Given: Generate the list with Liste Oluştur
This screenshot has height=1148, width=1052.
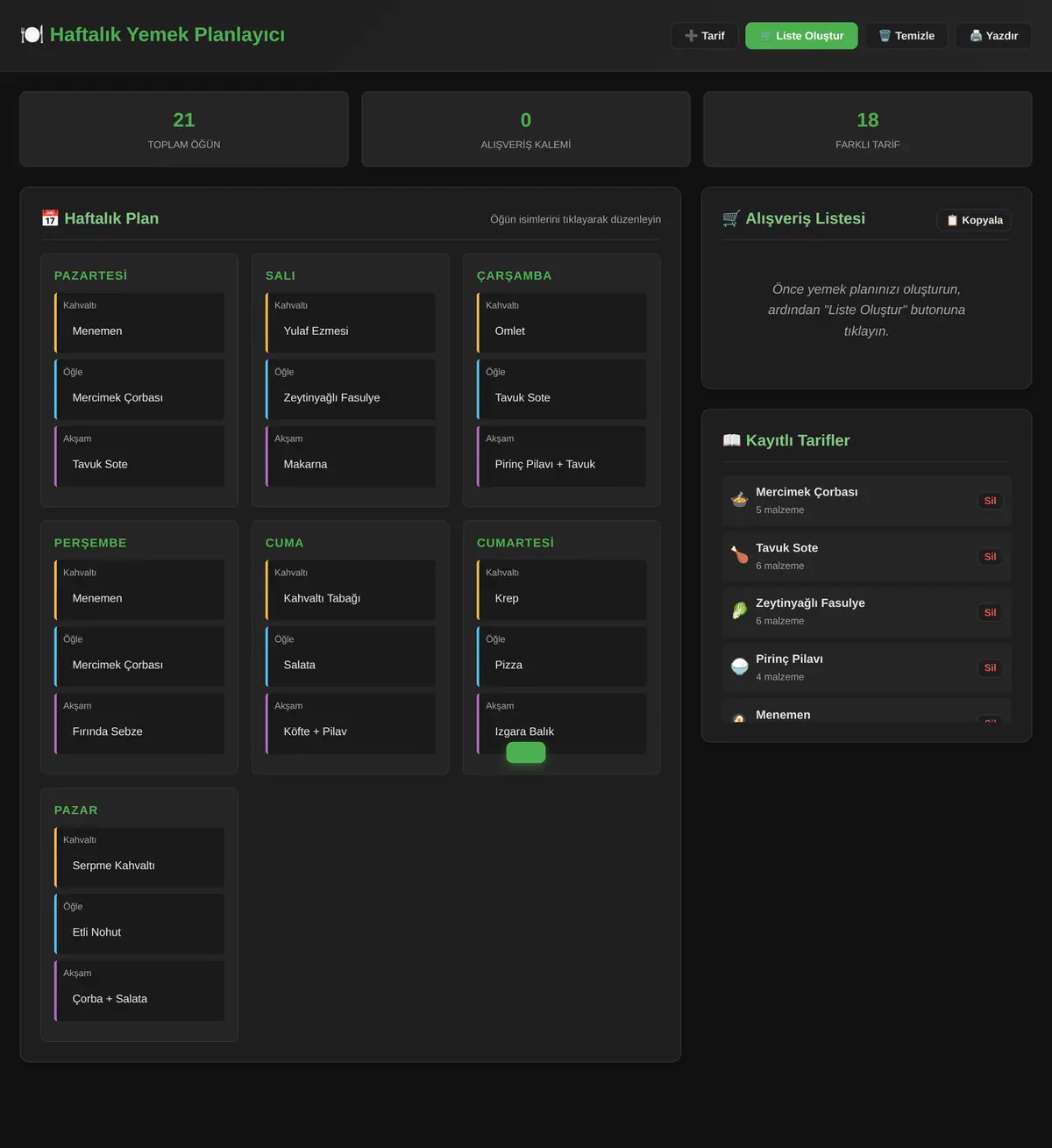Looking at the screenshot, I should pyautogui.click(x=801, y=36).
